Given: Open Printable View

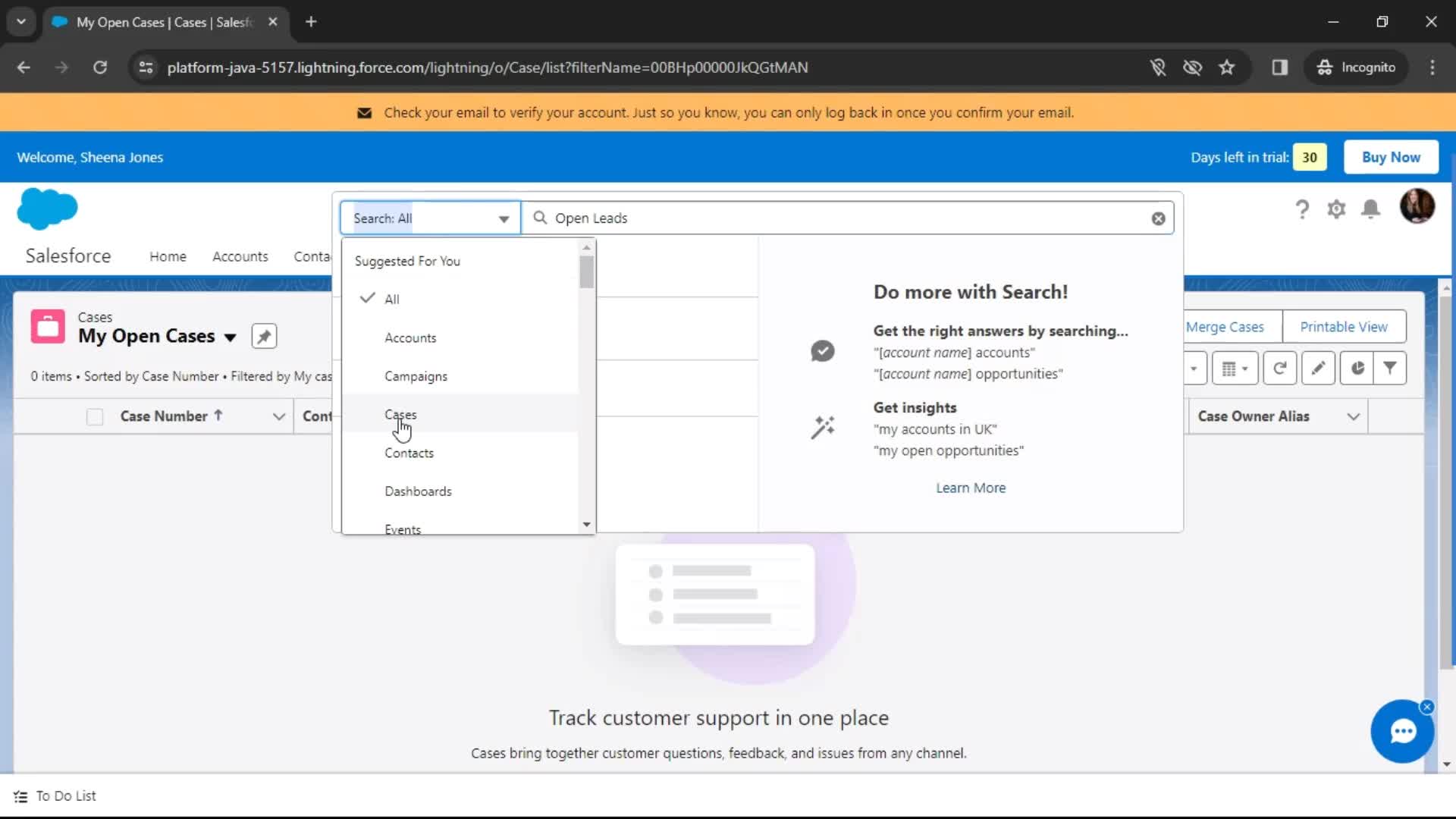Looking at the screenshot, I should click(1344, 327).
